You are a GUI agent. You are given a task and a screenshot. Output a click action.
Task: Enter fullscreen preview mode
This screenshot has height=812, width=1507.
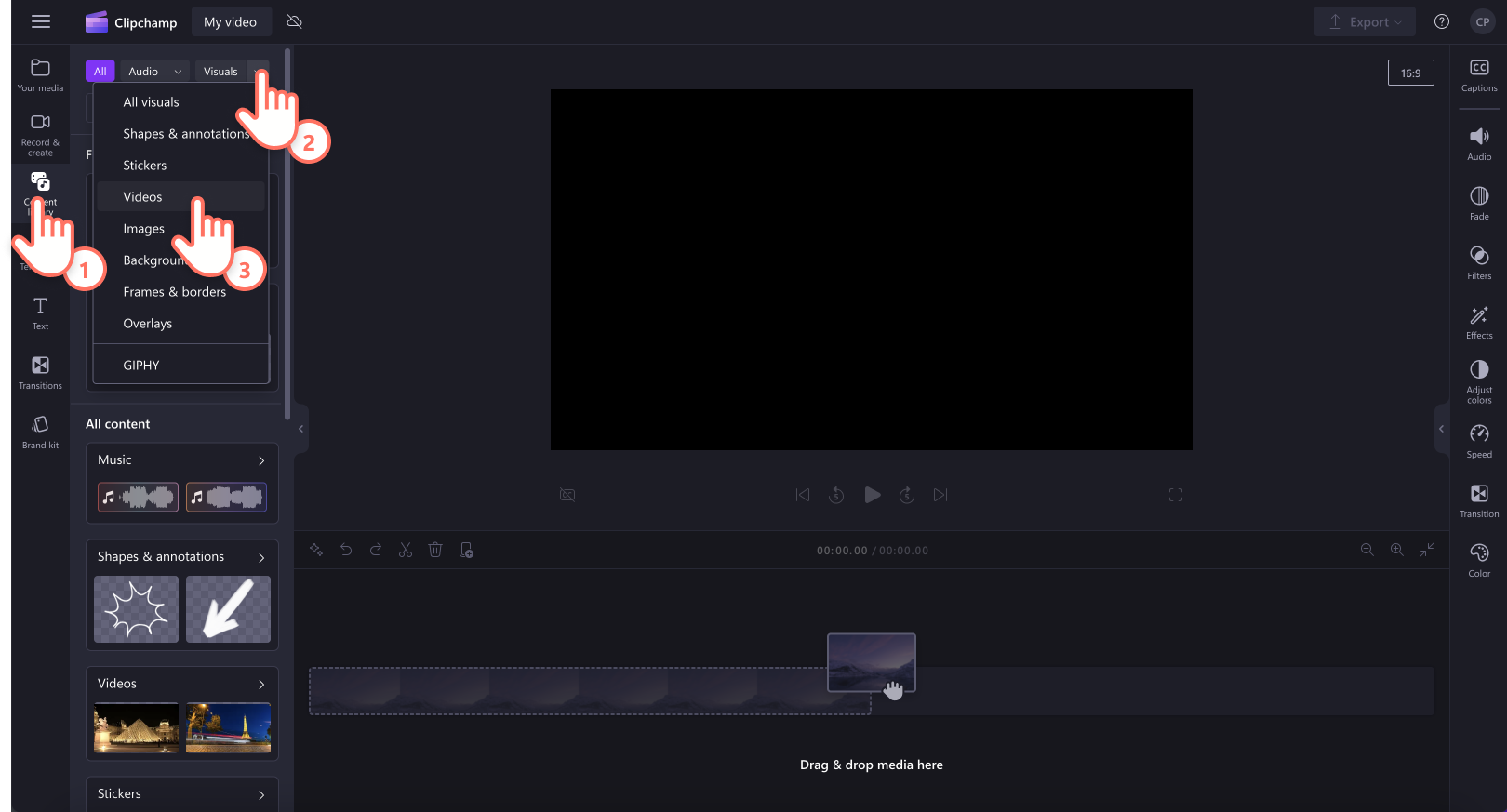click(x=1176, y=495)
